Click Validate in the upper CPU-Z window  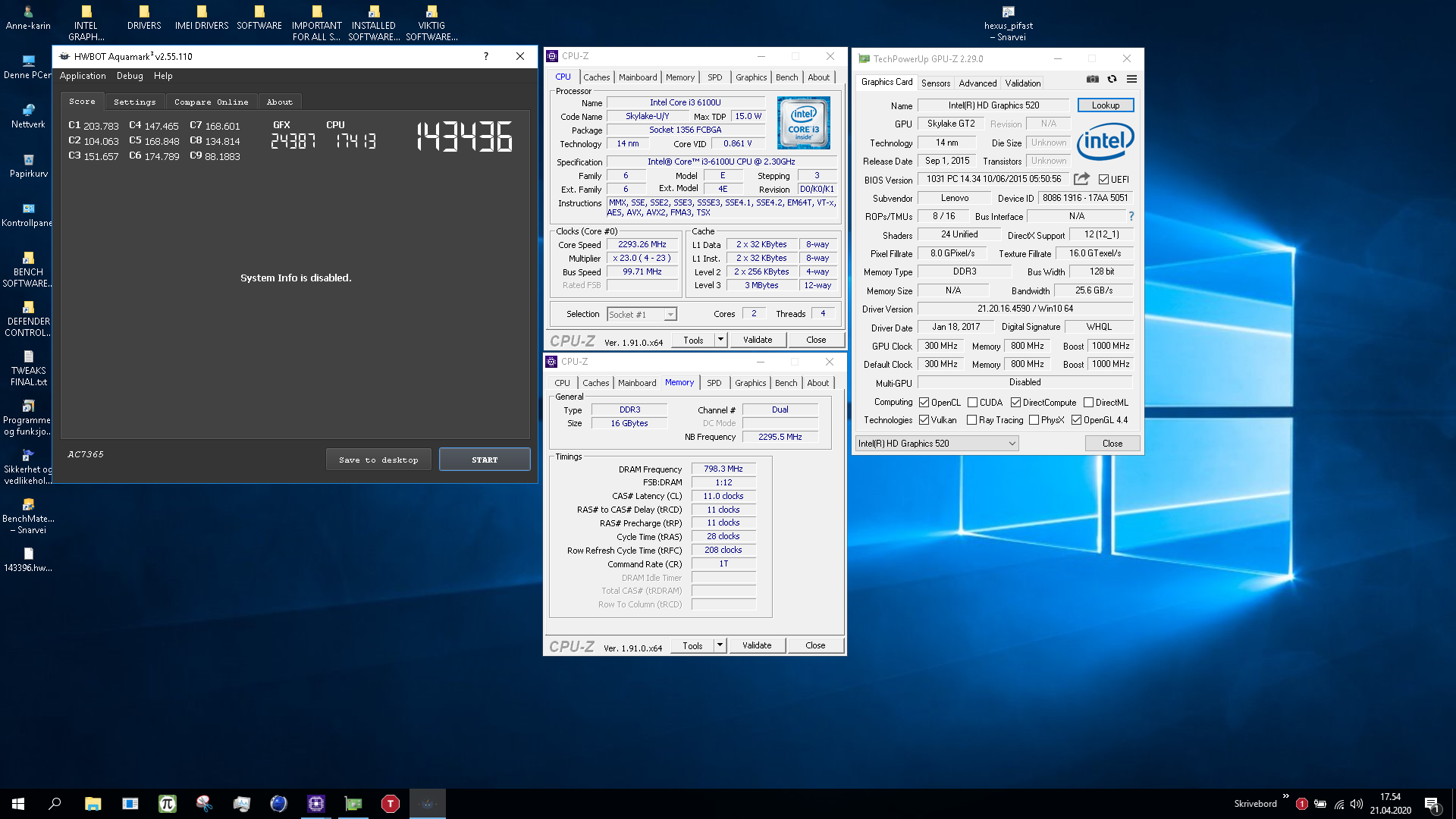pos(758,340)
